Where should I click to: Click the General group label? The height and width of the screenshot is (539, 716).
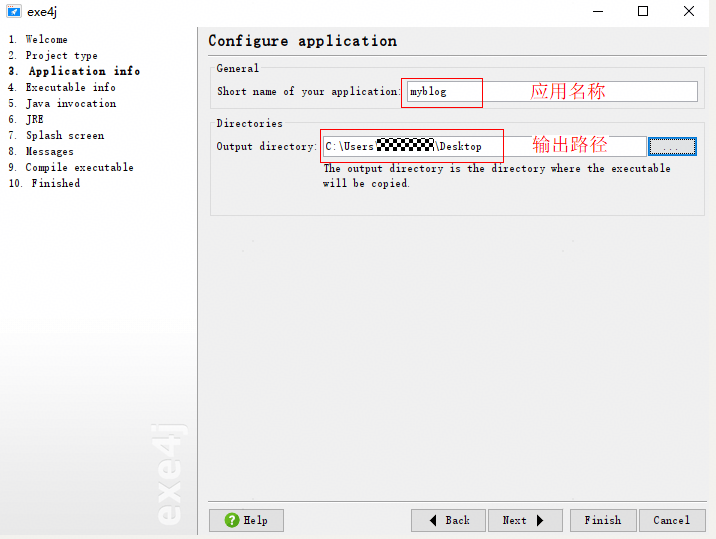pyautogui.click(x=237, y=69)
